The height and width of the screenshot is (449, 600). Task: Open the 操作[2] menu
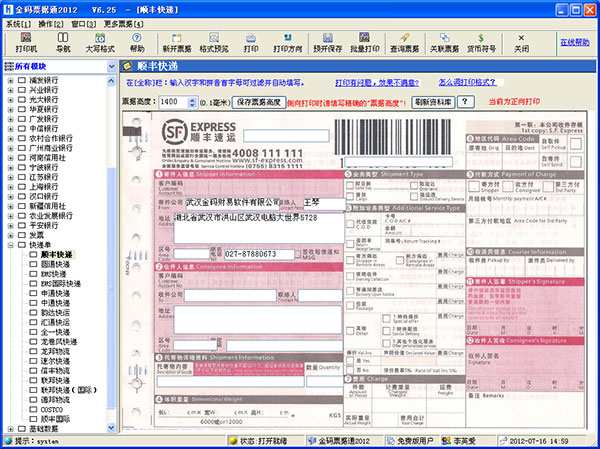click(51, 24)
